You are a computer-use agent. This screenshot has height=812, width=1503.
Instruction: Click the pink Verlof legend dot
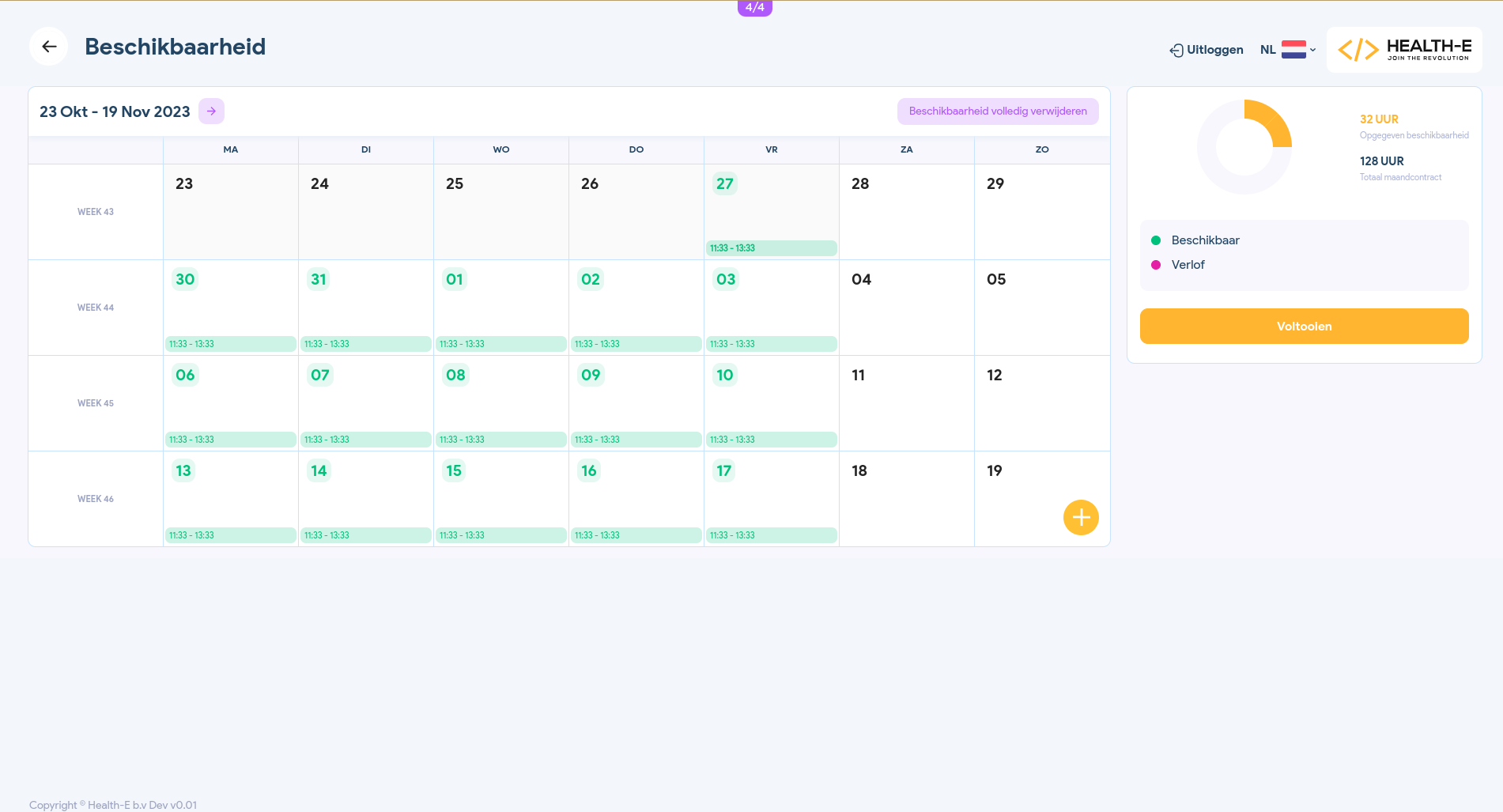tap(1156, 265)
